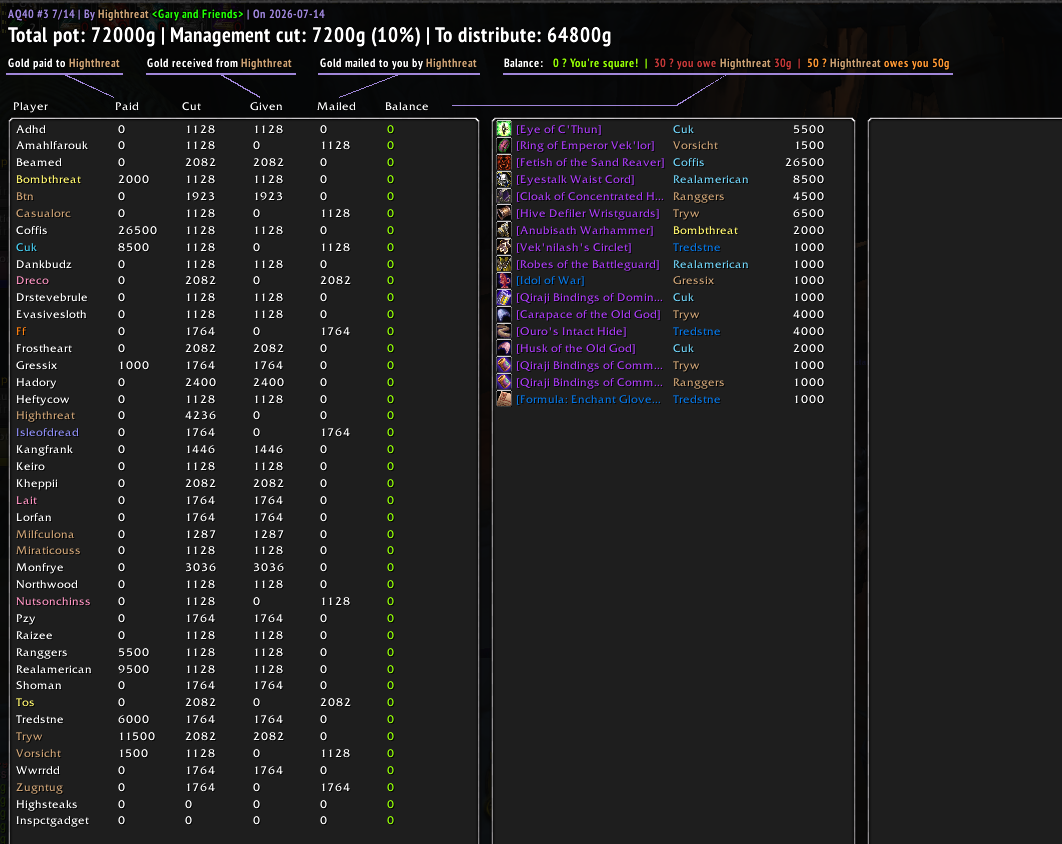This screenshot has height=844, width=1062.
Task: Select the Bombthreat player name
Action: coord(48,180)
